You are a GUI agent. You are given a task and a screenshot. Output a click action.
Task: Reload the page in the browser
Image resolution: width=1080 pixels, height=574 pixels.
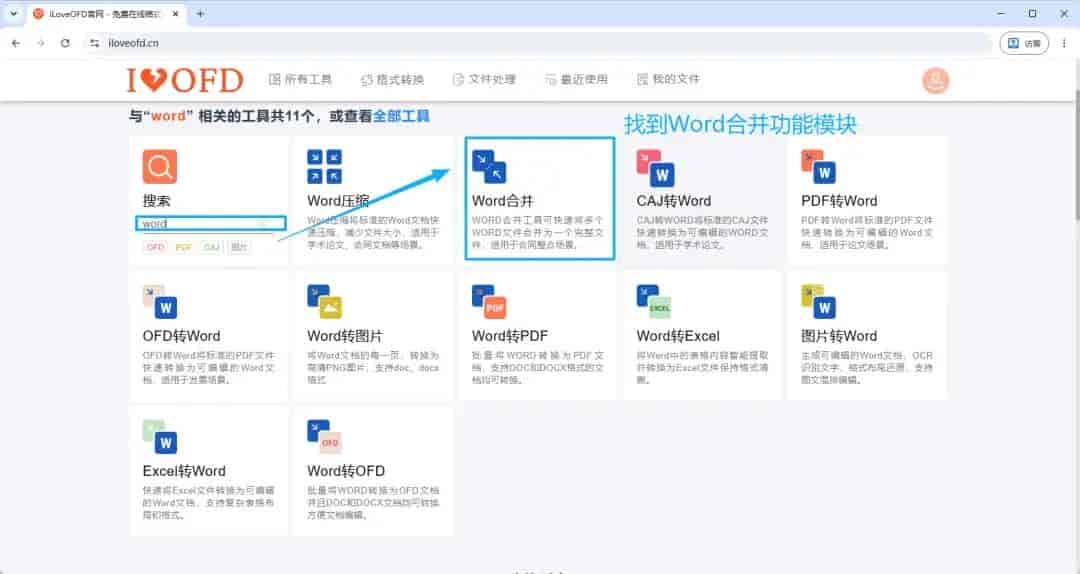(x=65, y=43)
